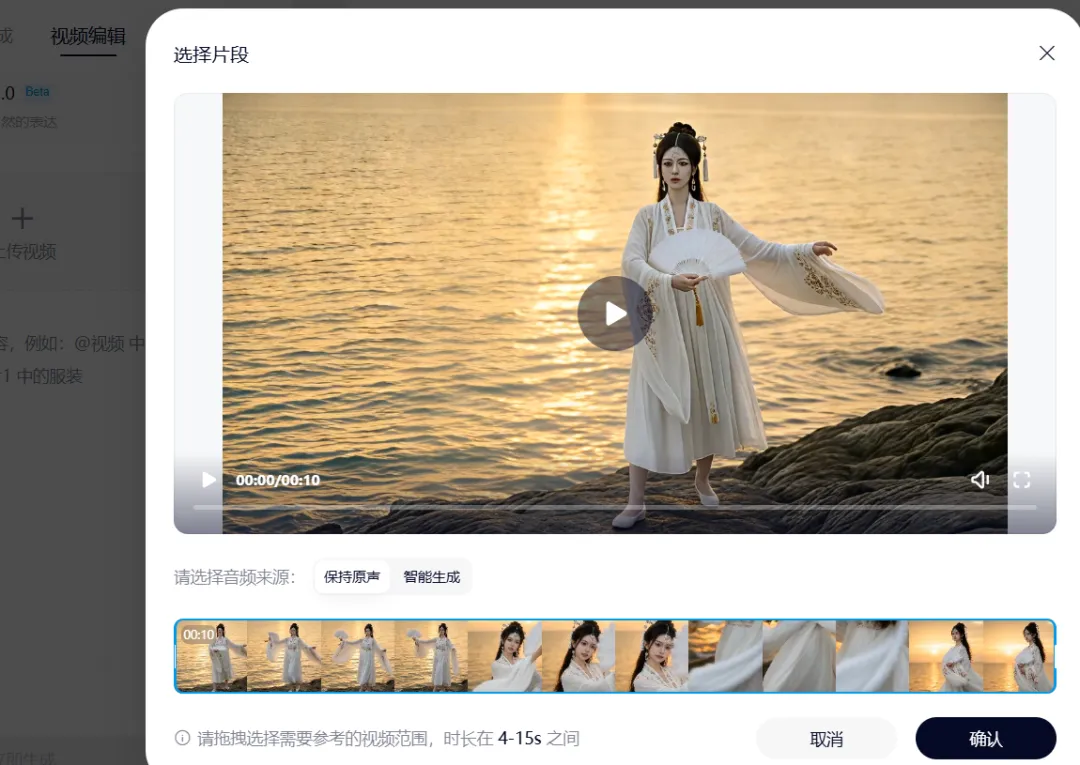
Task: Click 取消 to cancel selection
Action: pyautogui.click(x=827, y=739)
